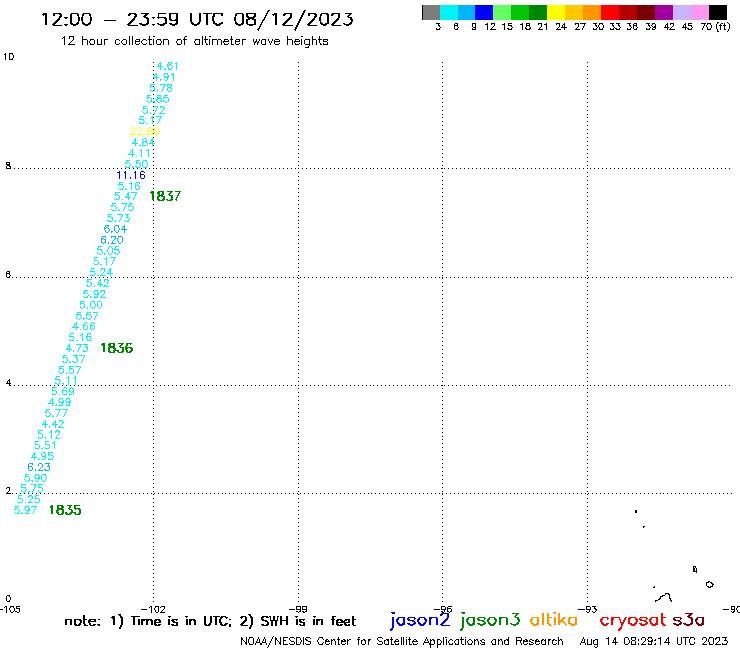Screen dimensions: 740x650
Task: Click the 6.04 wave height value
Action: click(115, 228)
